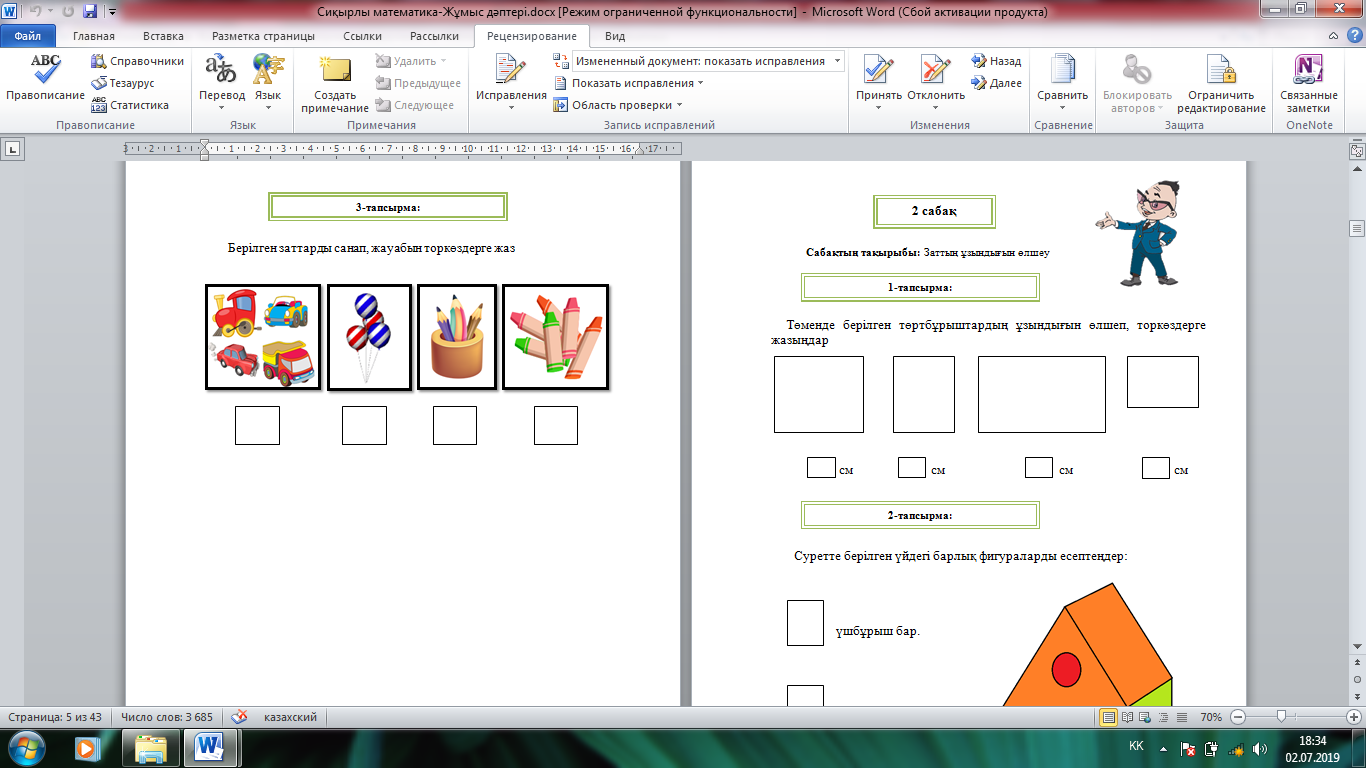
Task: Open the Разметка страницы tab
Action: point(265,36)
